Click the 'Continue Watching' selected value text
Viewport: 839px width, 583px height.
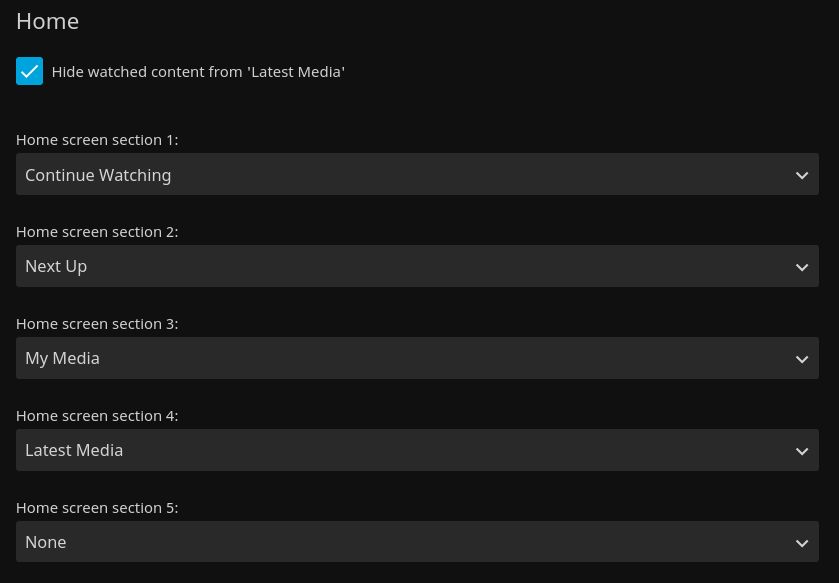click(98, 175)
